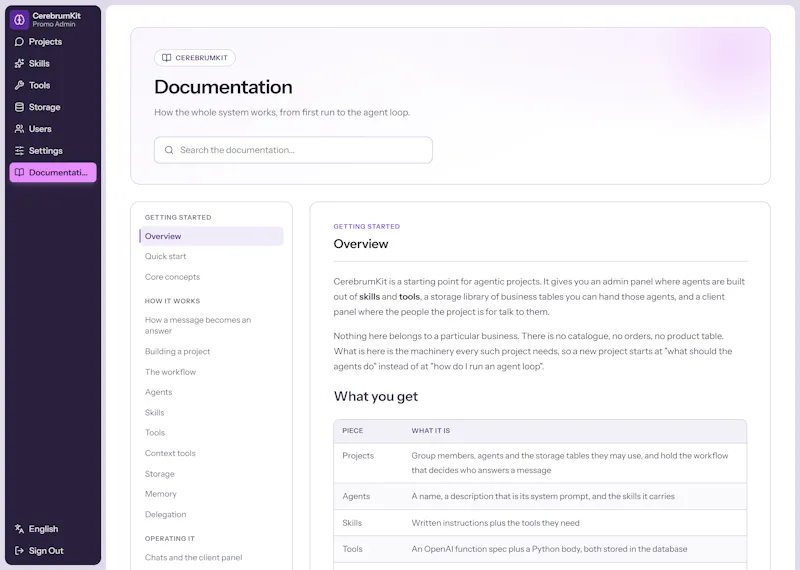Click the bold word skills in paragraph
800x570 pixels.
pyautogui.click(x=369, y=296)
